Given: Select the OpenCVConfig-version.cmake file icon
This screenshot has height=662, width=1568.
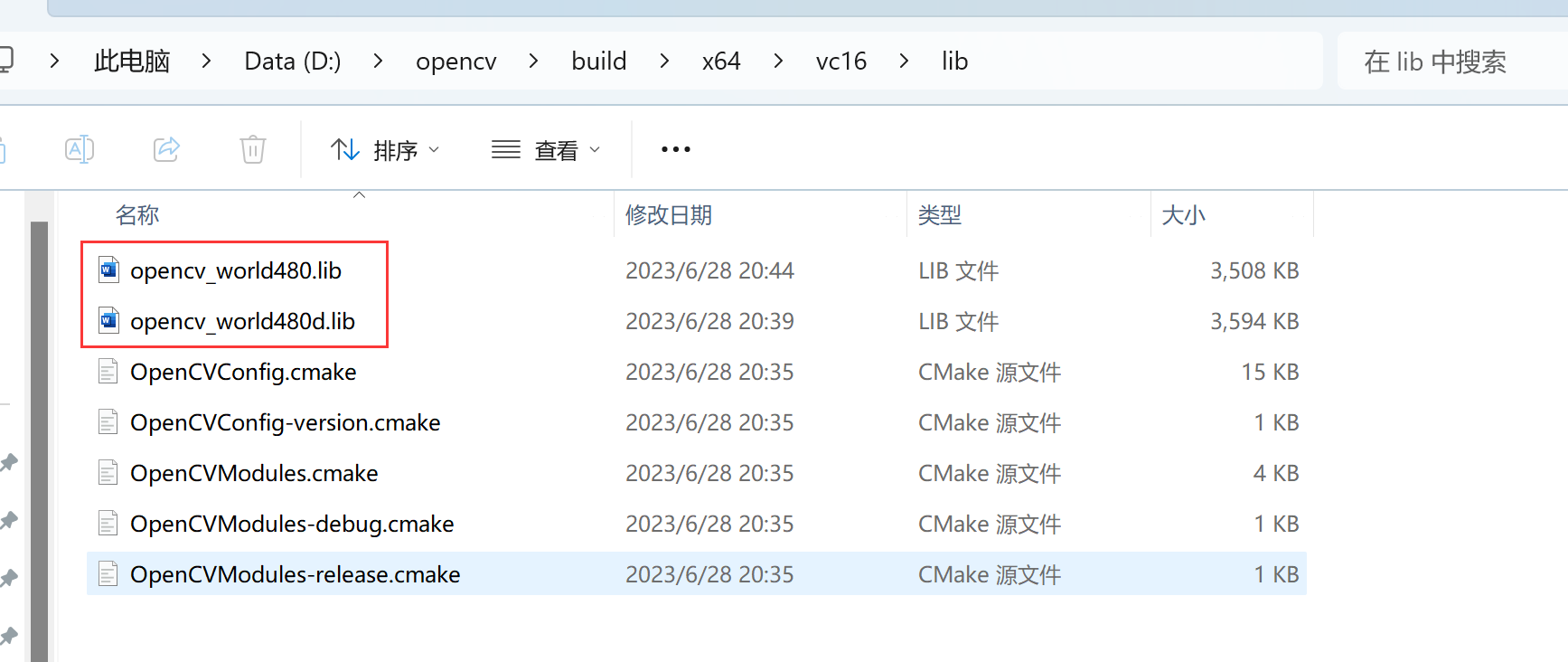Looking at the screenshot, I should (x=108, y=421).
